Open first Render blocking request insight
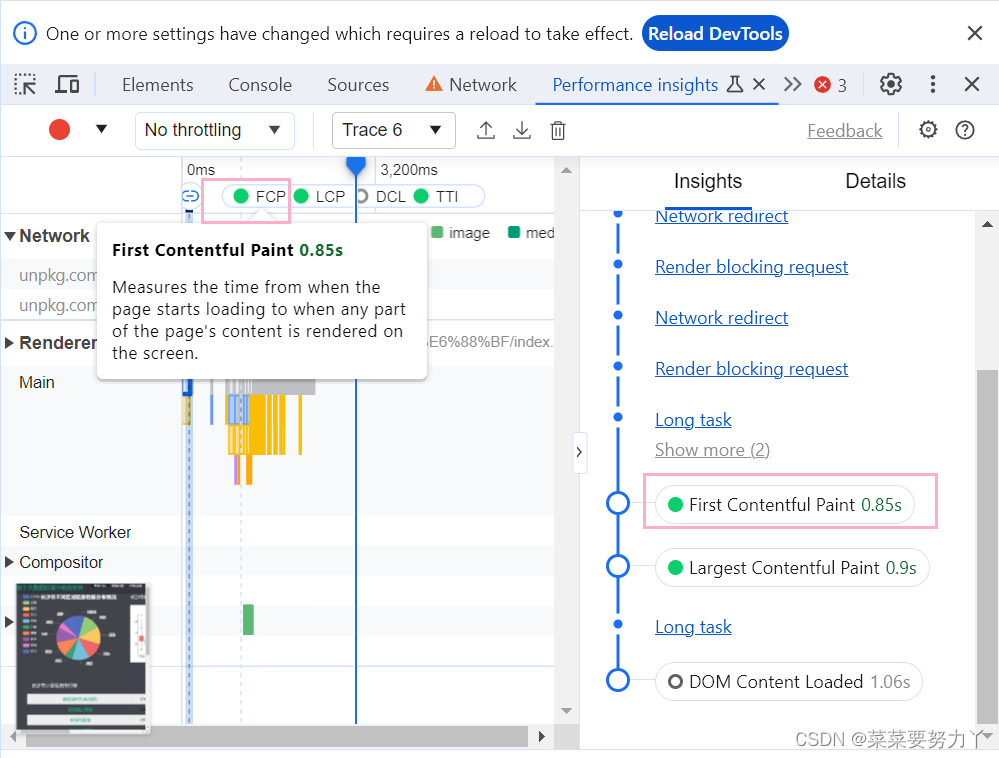Screen dimensions: 999x758 pos(751,266)
